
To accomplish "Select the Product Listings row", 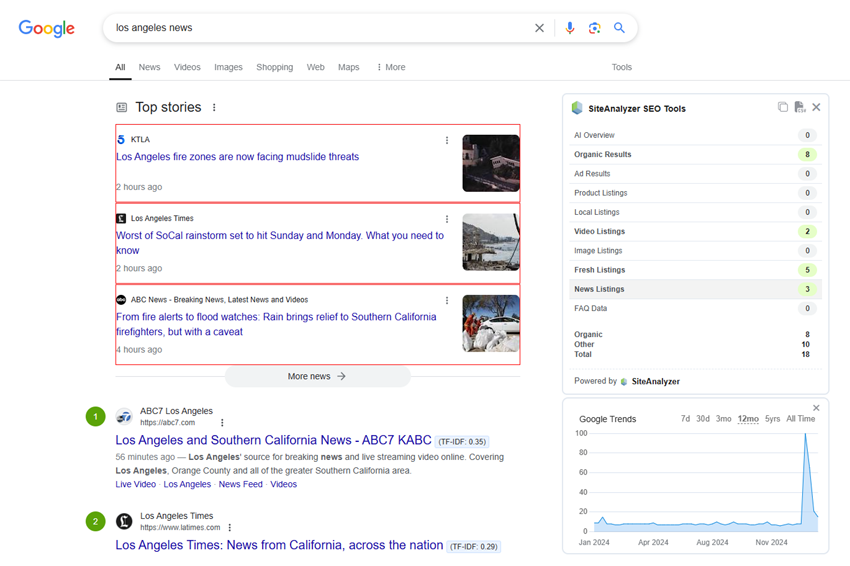I will coord(696,193).
